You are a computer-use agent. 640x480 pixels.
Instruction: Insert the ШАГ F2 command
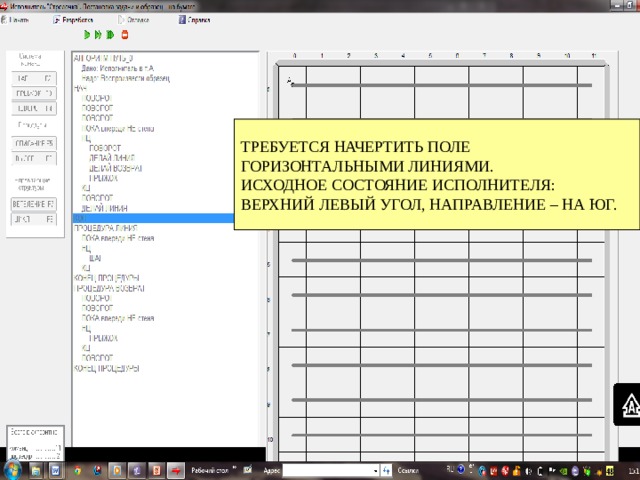point(34,78)
